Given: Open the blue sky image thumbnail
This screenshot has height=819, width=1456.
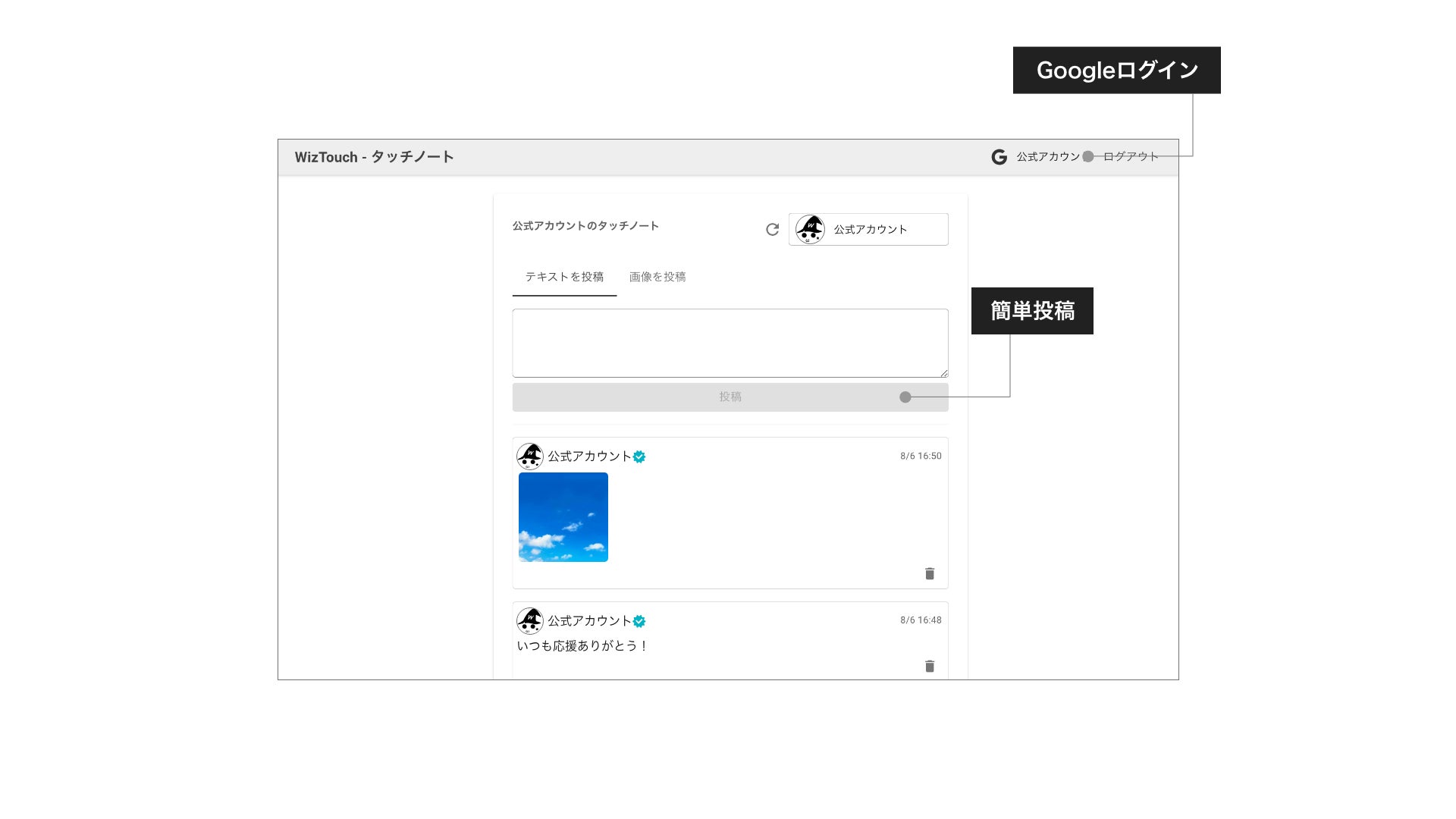Looking at the screenshot, I should 563,517.
